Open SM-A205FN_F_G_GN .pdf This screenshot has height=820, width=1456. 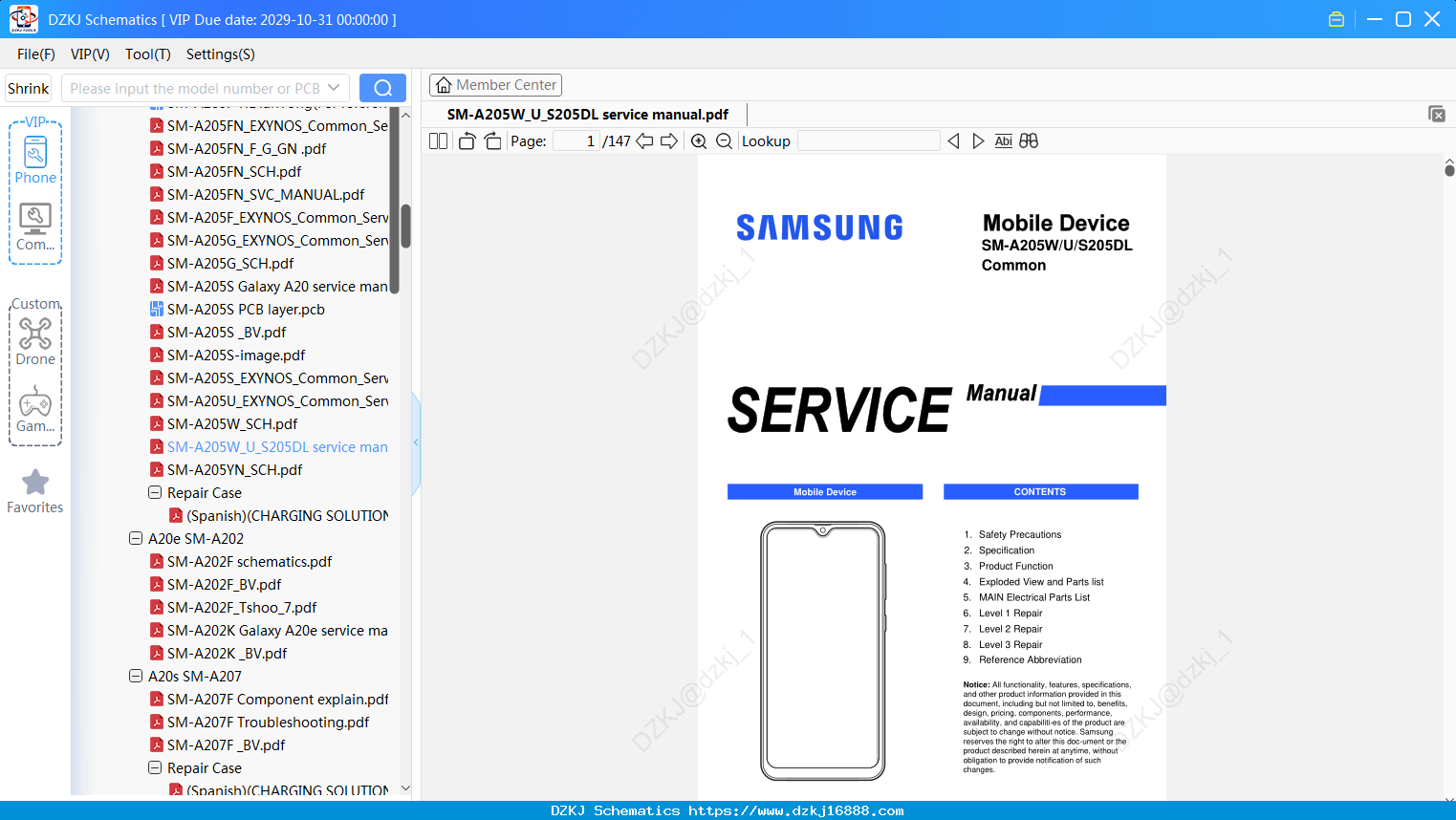(247, 149)
